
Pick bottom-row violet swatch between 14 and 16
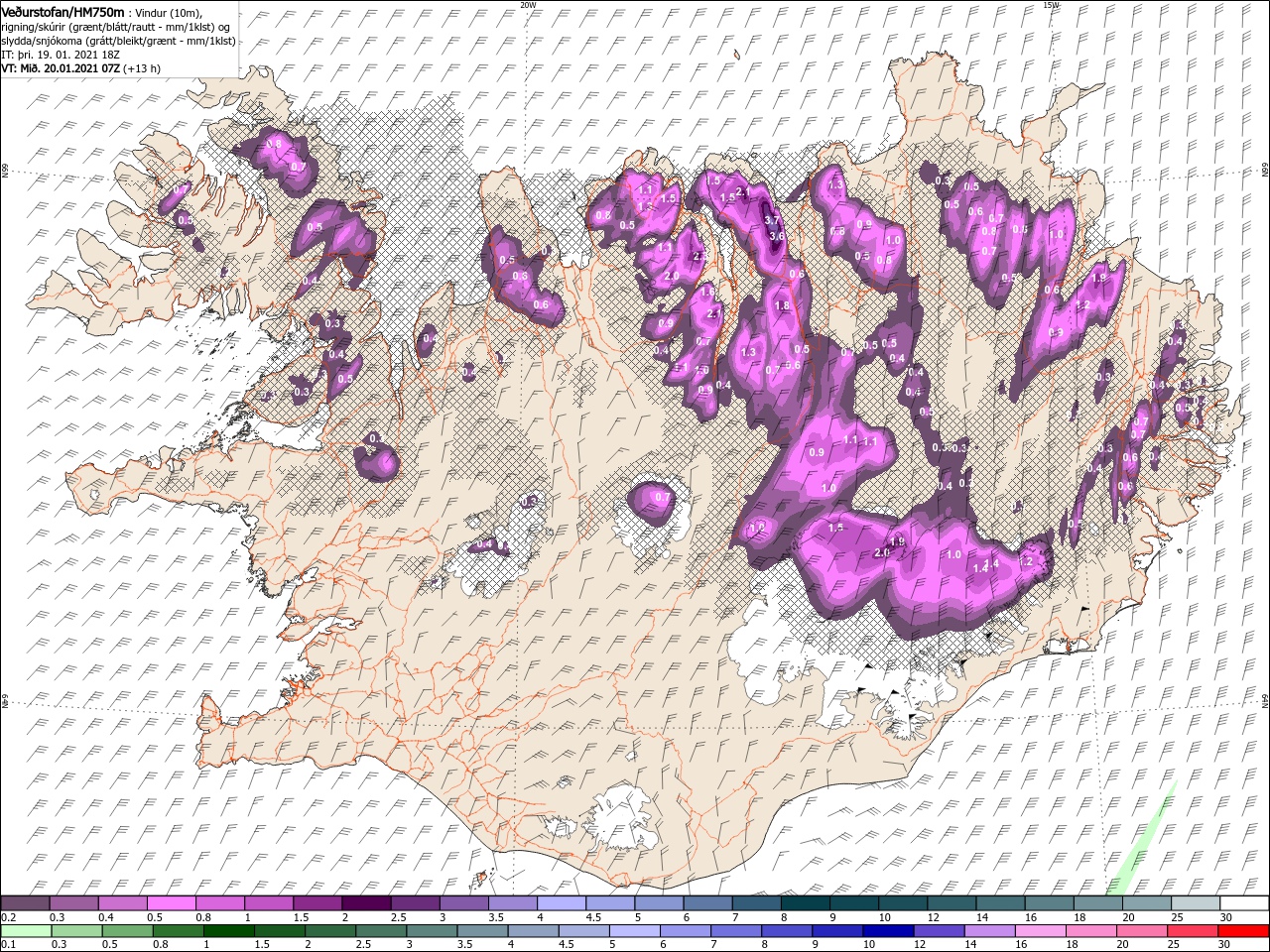point(989,930)
